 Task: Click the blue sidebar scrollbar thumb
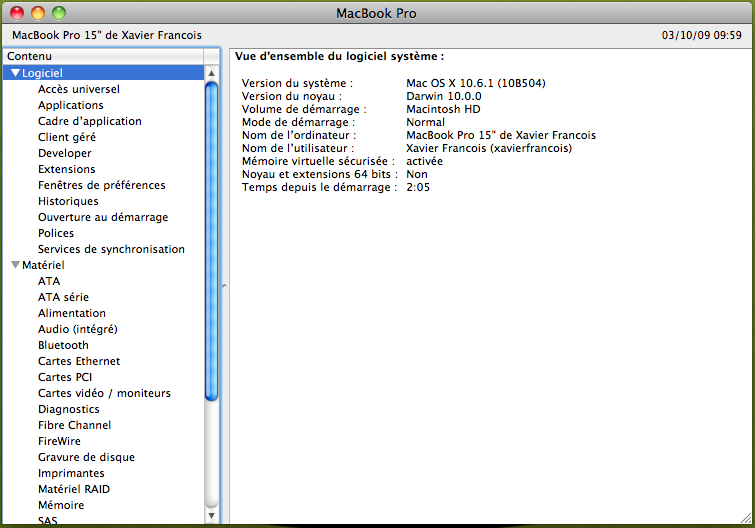click(x=211, y=241)
